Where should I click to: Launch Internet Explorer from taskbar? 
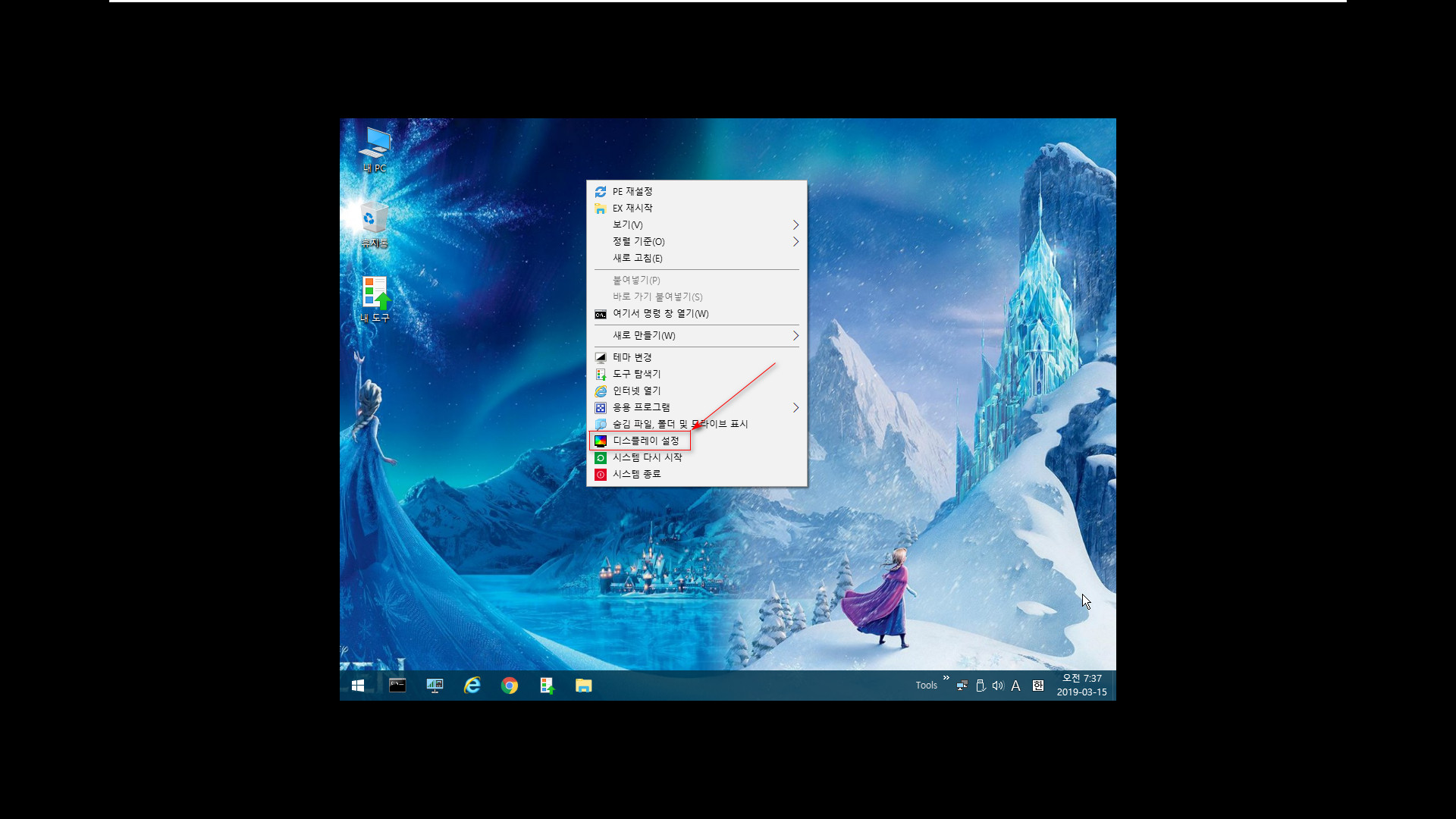pyautogui.click(x=472, y=686)
